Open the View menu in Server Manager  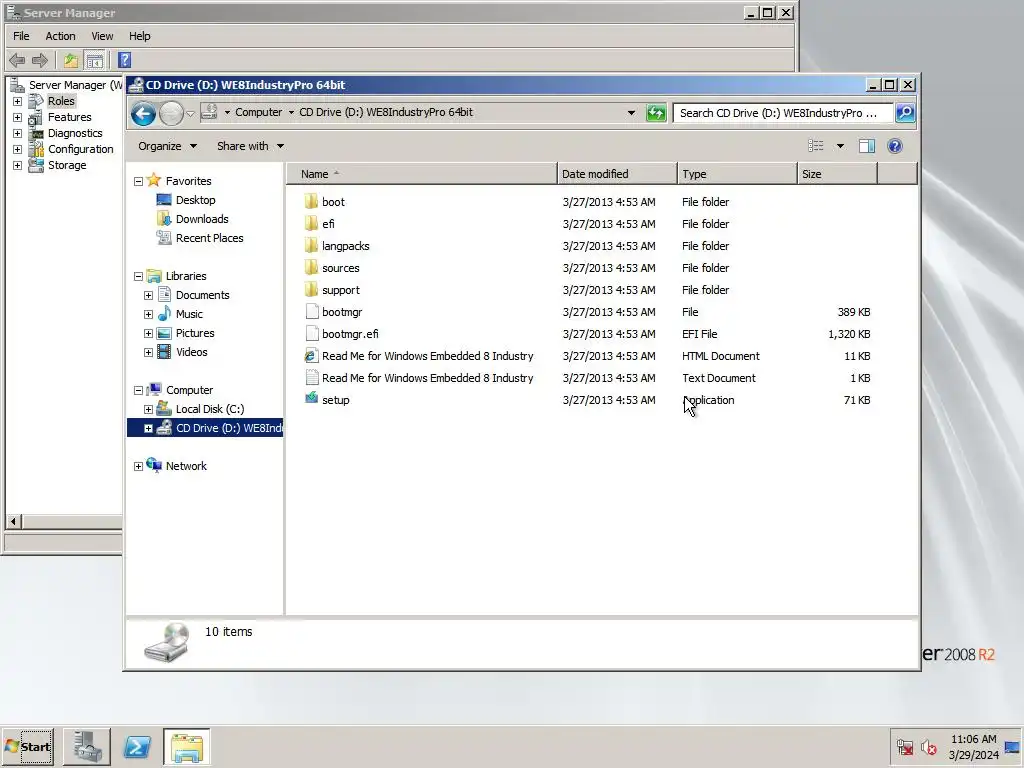102,36
